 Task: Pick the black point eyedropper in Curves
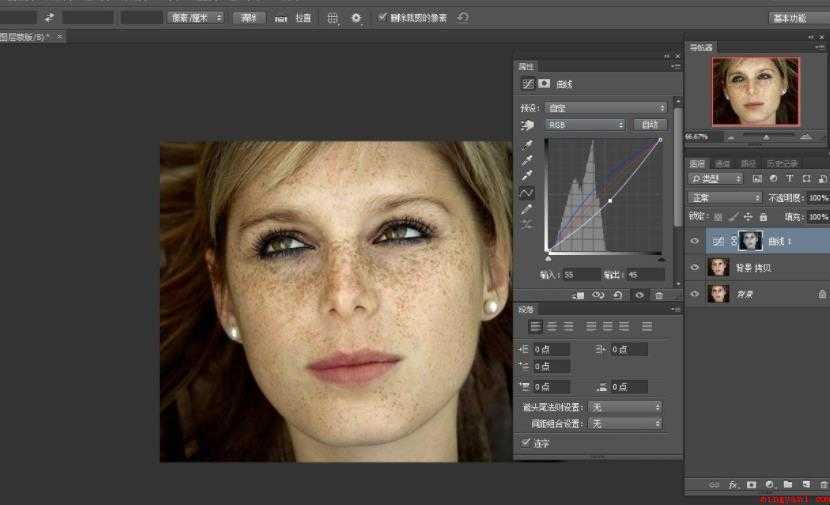point(527,145)
